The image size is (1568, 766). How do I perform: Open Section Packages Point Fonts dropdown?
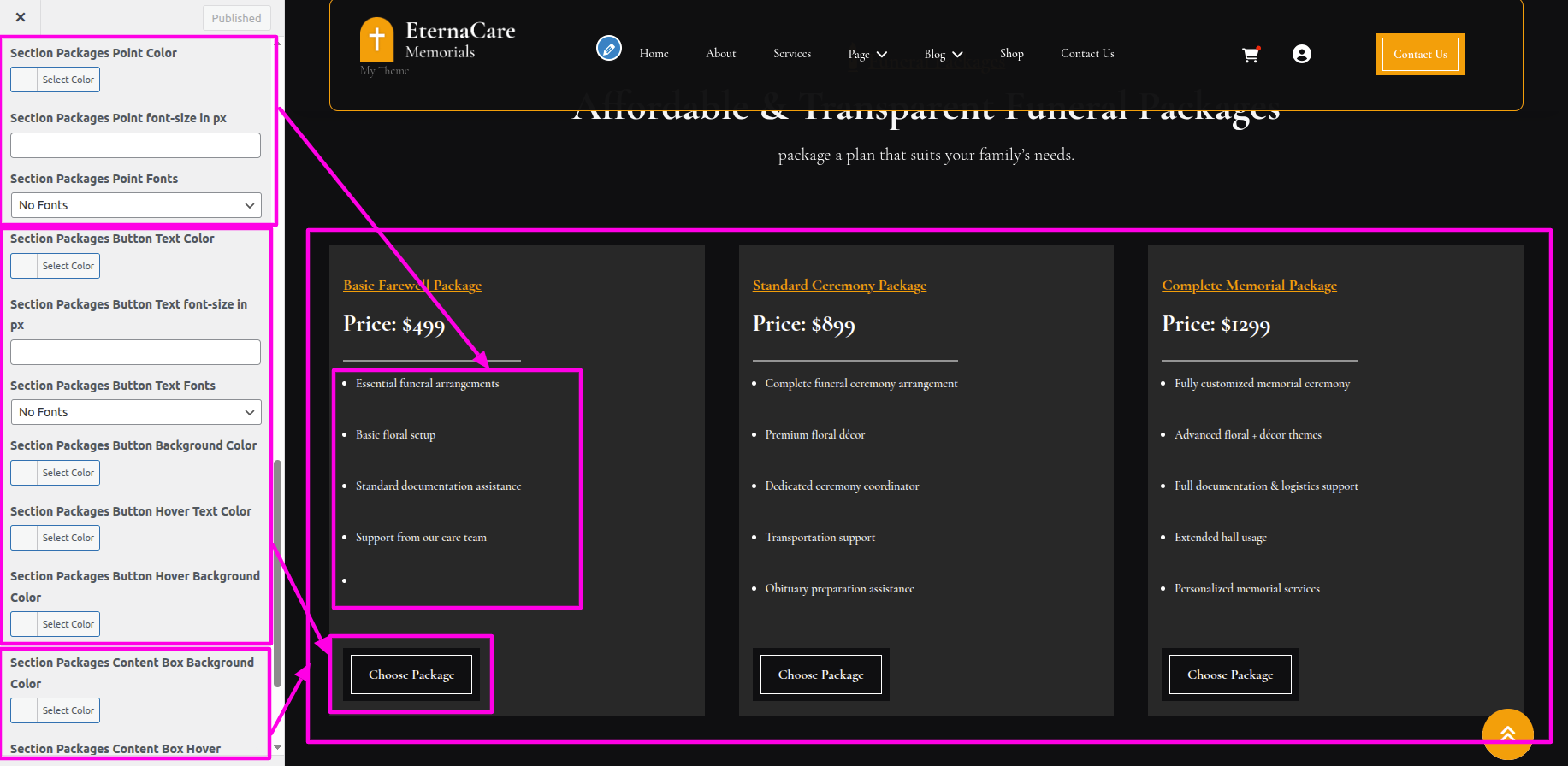(136, 205)
